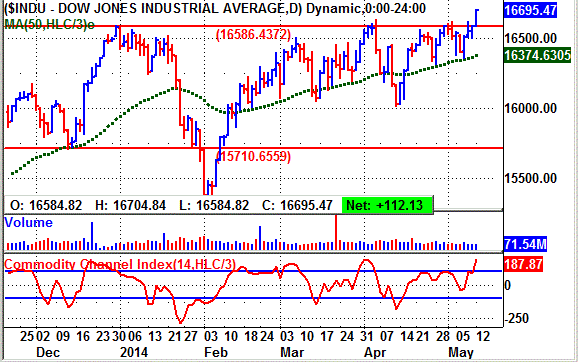578x362 pixels.
Task: Click the upper red horizontal resistance line
Action: point(253,26)
